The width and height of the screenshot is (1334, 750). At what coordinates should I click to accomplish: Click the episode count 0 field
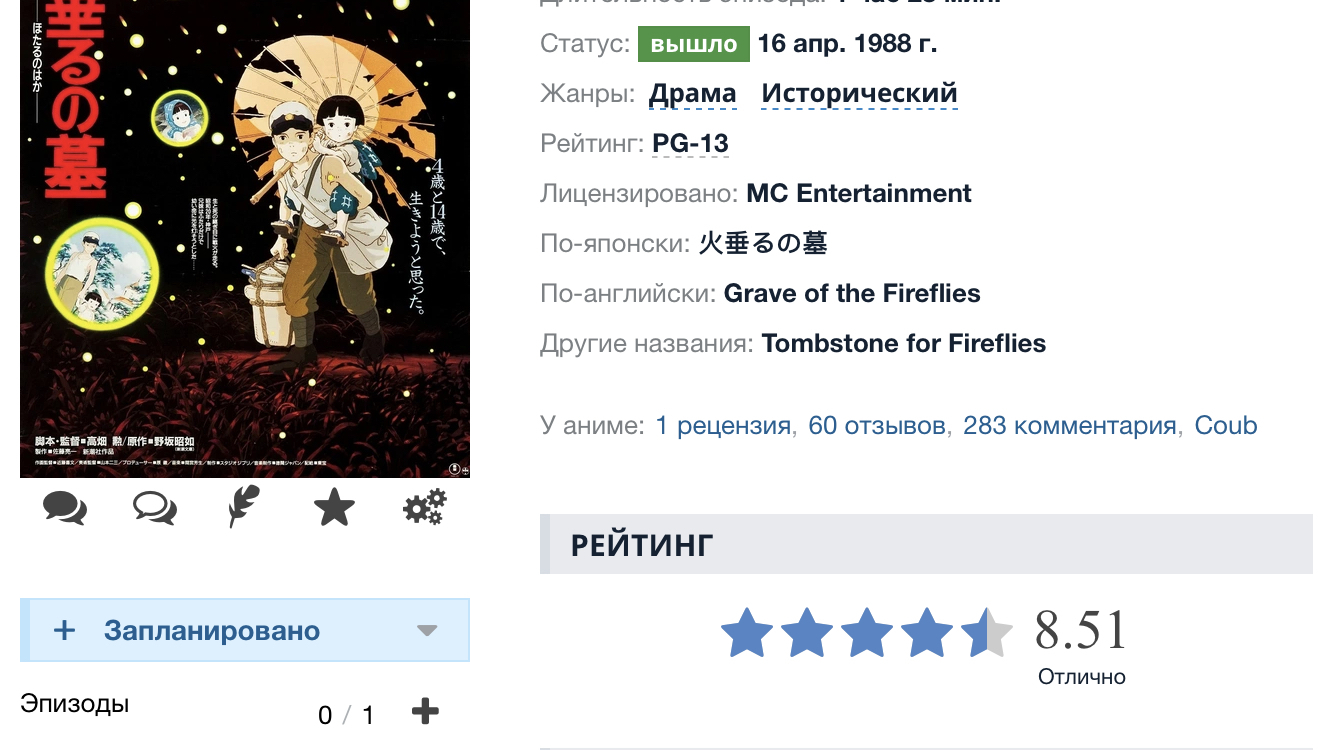(325, 715)
